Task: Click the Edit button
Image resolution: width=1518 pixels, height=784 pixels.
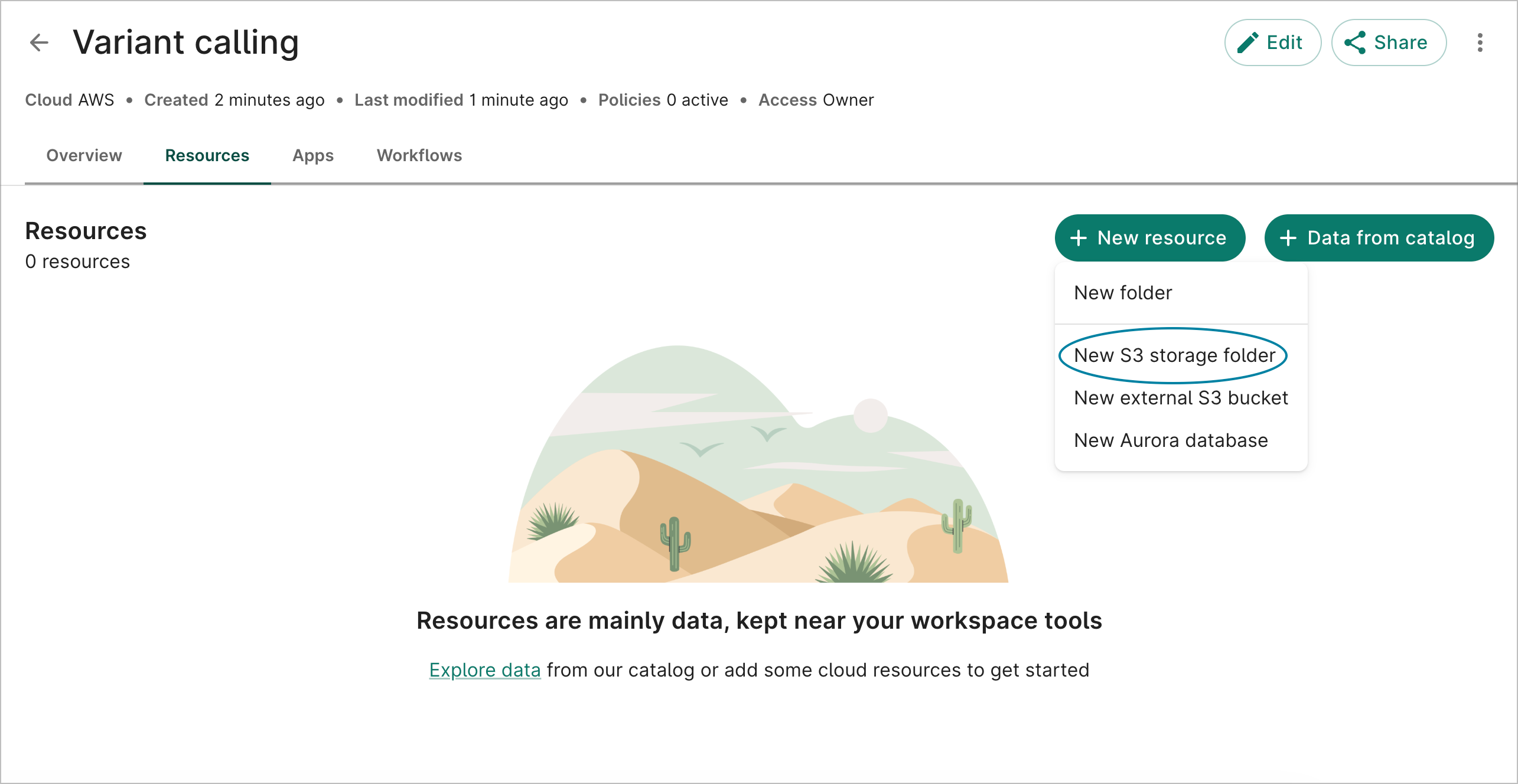Action: click(x=1273, y=42)
